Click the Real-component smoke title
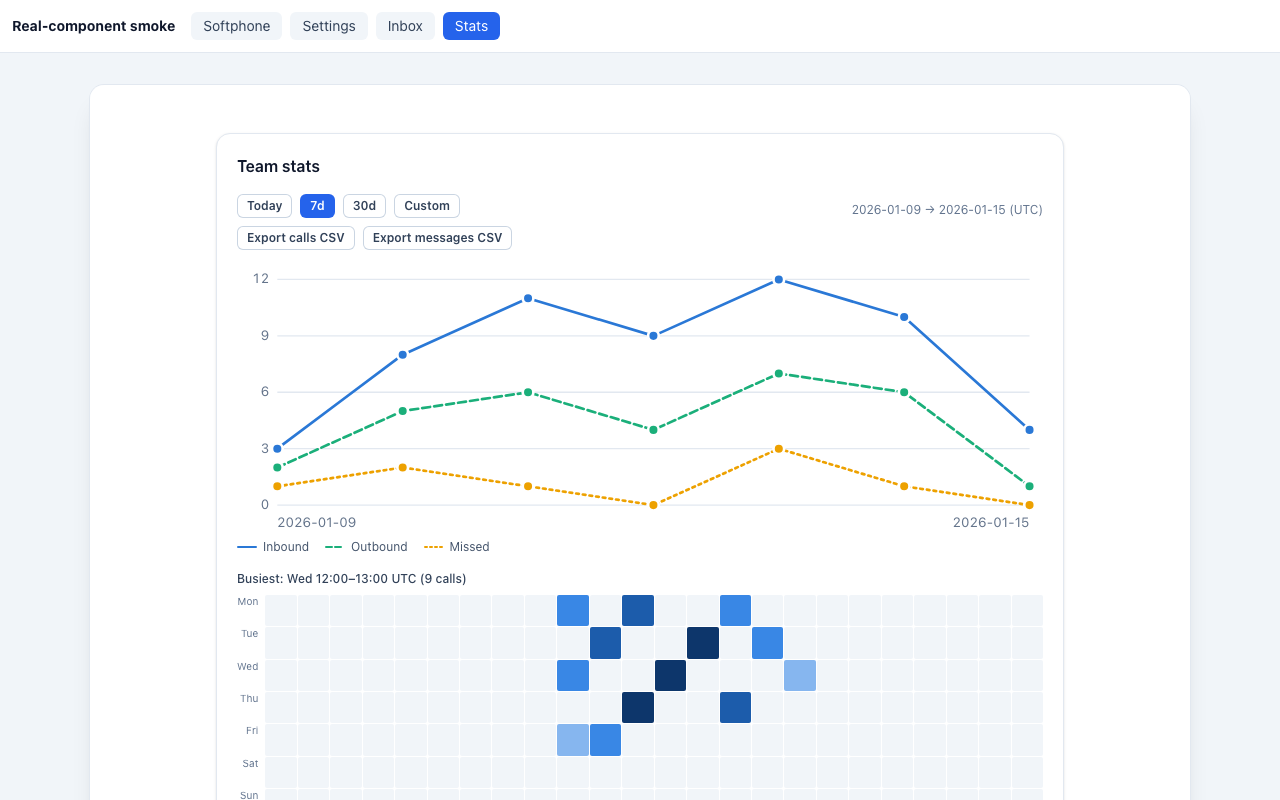This screenshot has width=1280, height=800. pos(93,26)
